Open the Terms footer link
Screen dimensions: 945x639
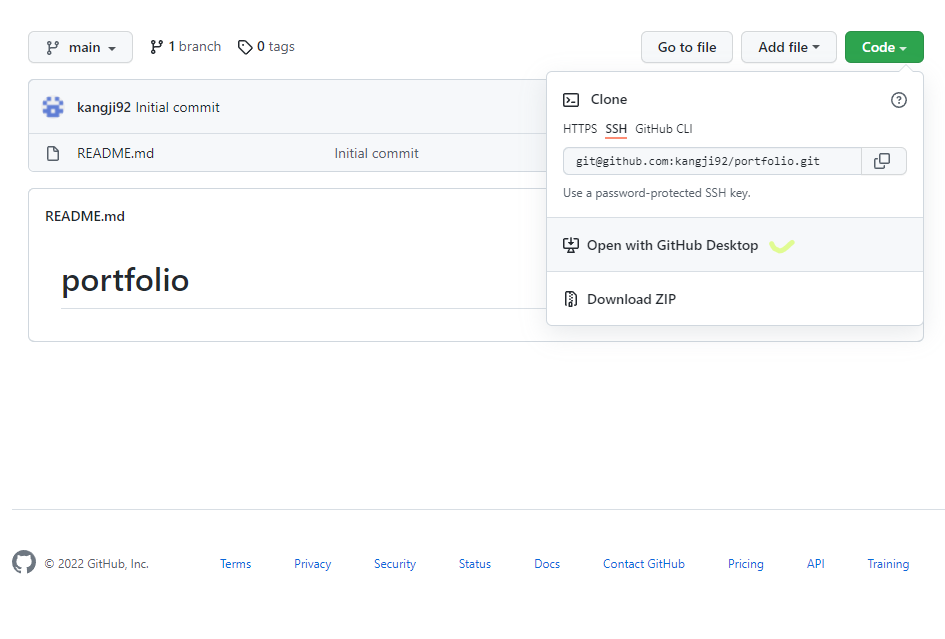(235, 564)
